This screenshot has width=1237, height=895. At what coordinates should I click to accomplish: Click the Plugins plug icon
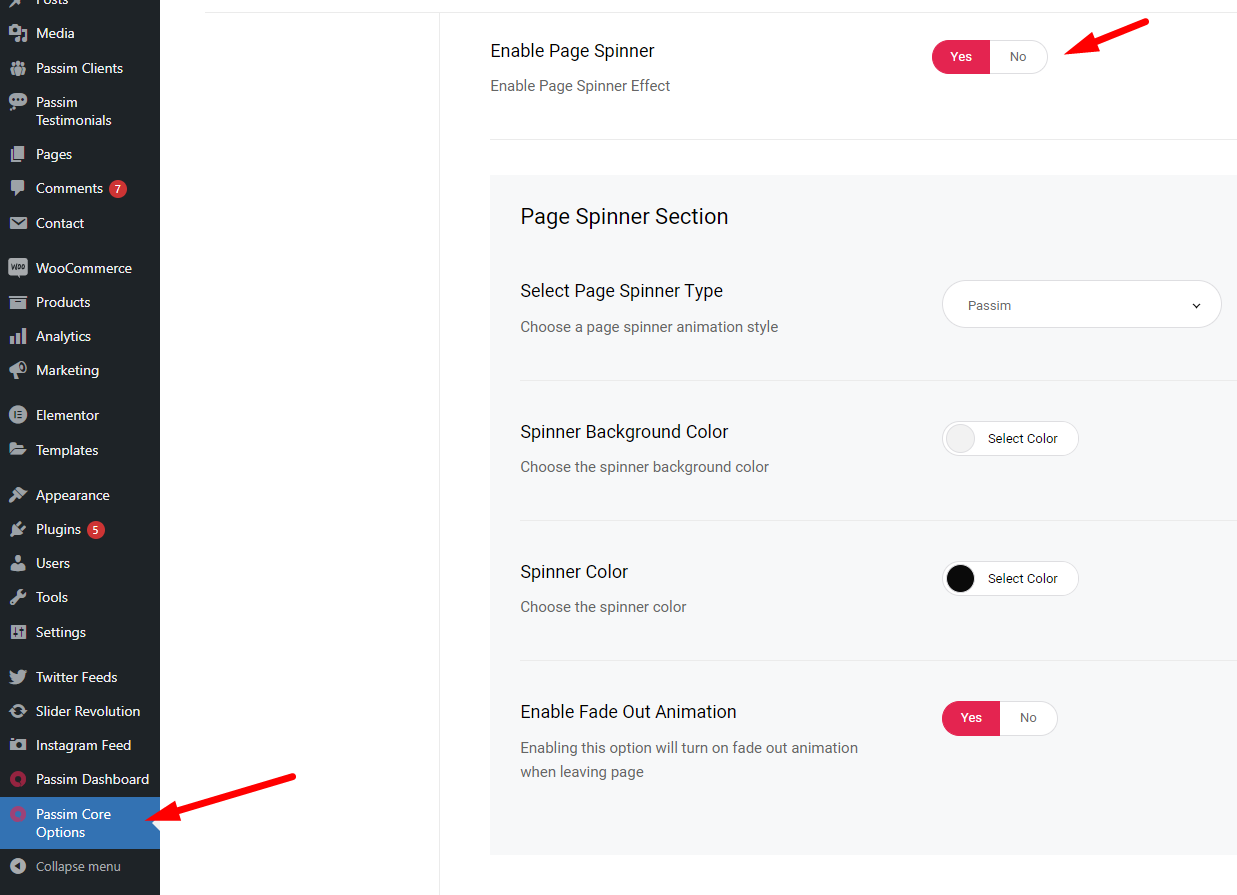[17, 529]
